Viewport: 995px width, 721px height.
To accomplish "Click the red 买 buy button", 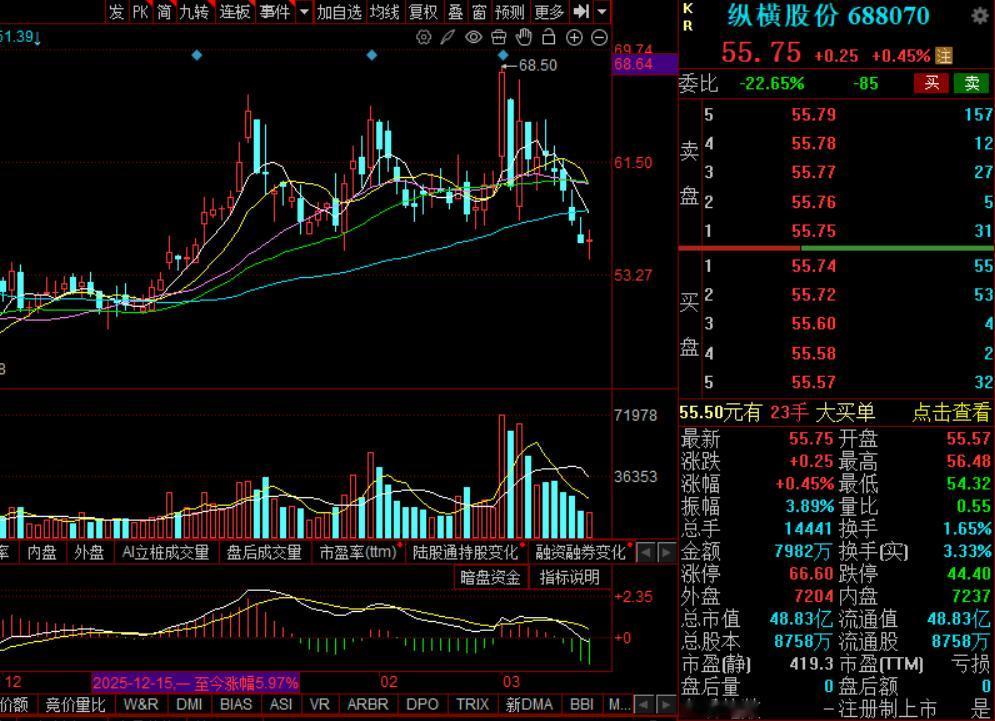I will point(931,83).
